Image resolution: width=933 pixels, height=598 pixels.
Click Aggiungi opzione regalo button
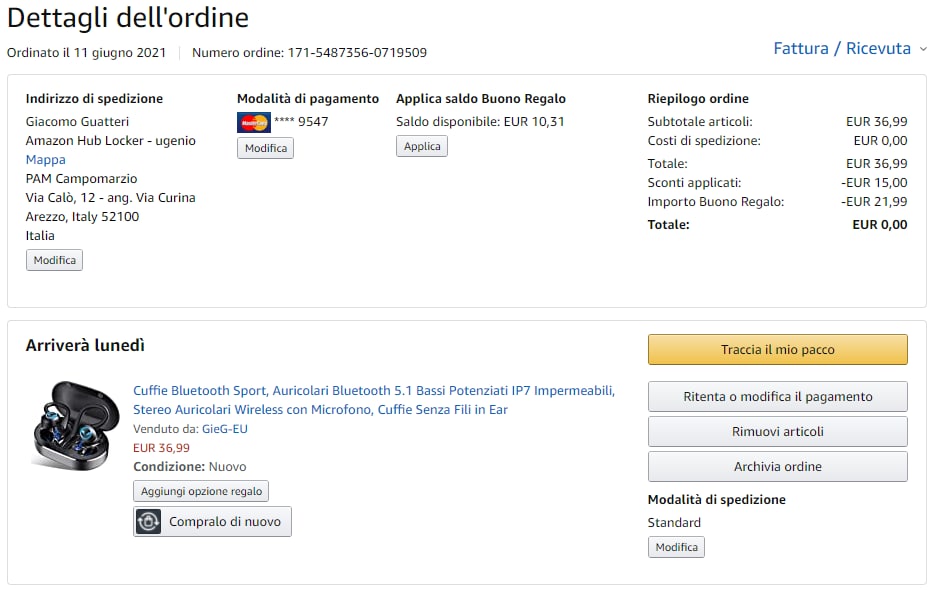(x=201, y=491)
